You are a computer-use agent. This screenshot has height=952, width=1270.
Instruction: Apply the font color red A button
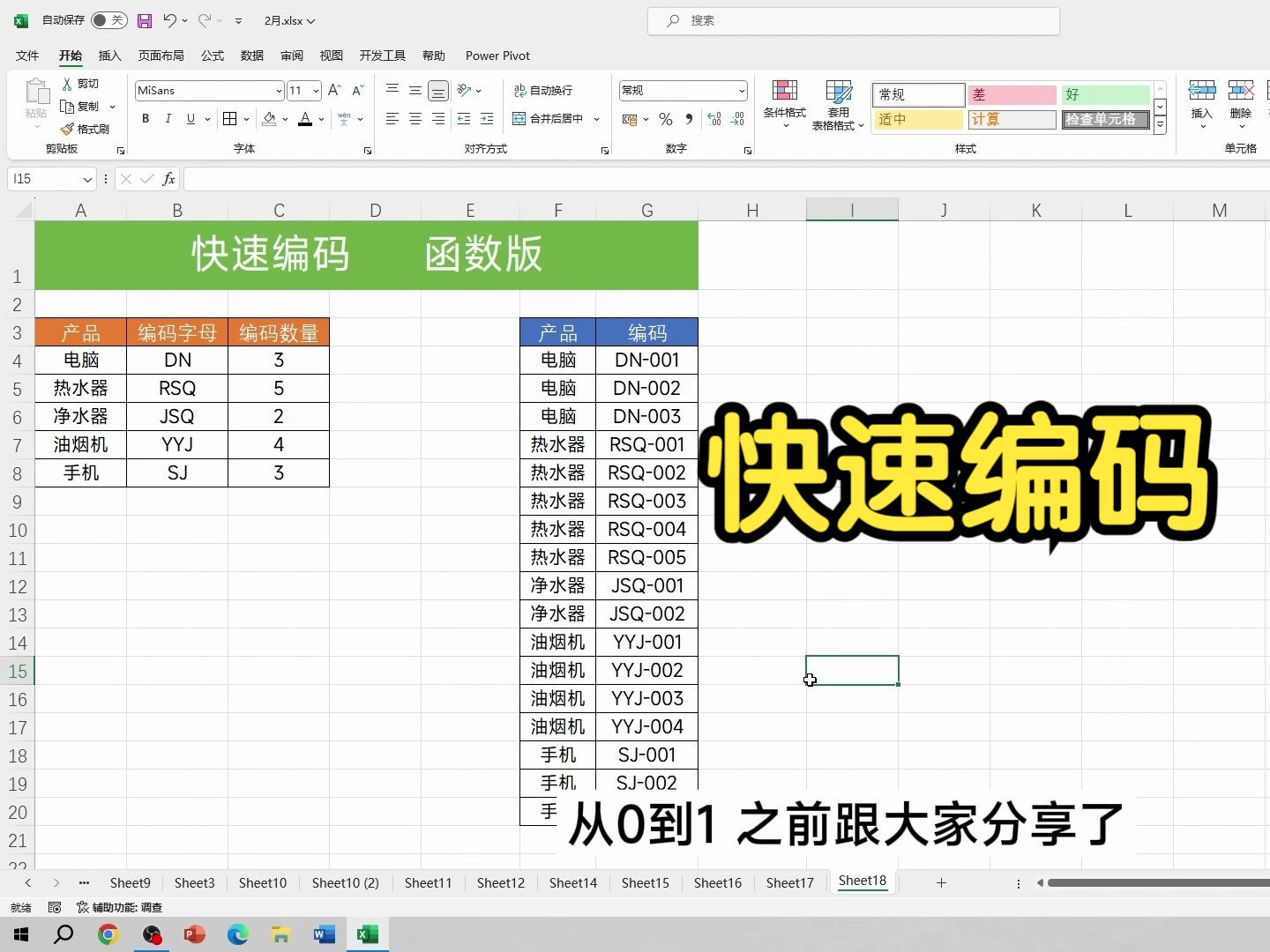coord(305,119)
